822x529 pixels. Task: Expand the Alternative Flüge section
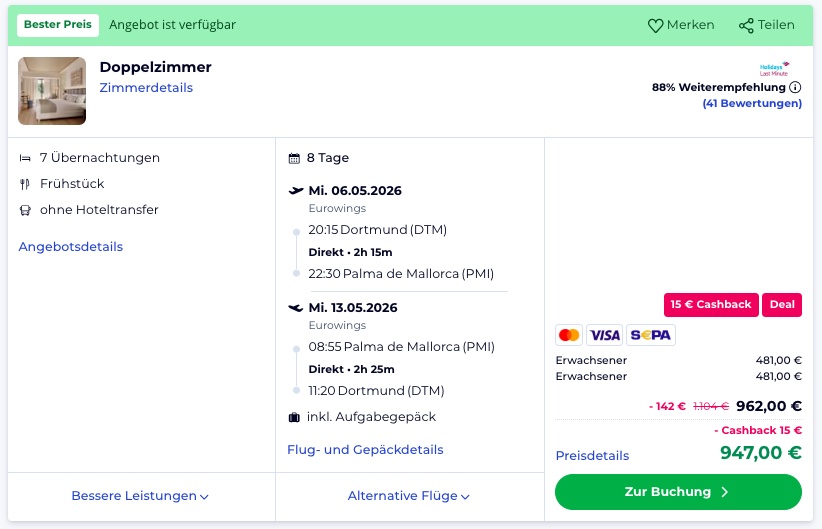(x=408, y=496)
